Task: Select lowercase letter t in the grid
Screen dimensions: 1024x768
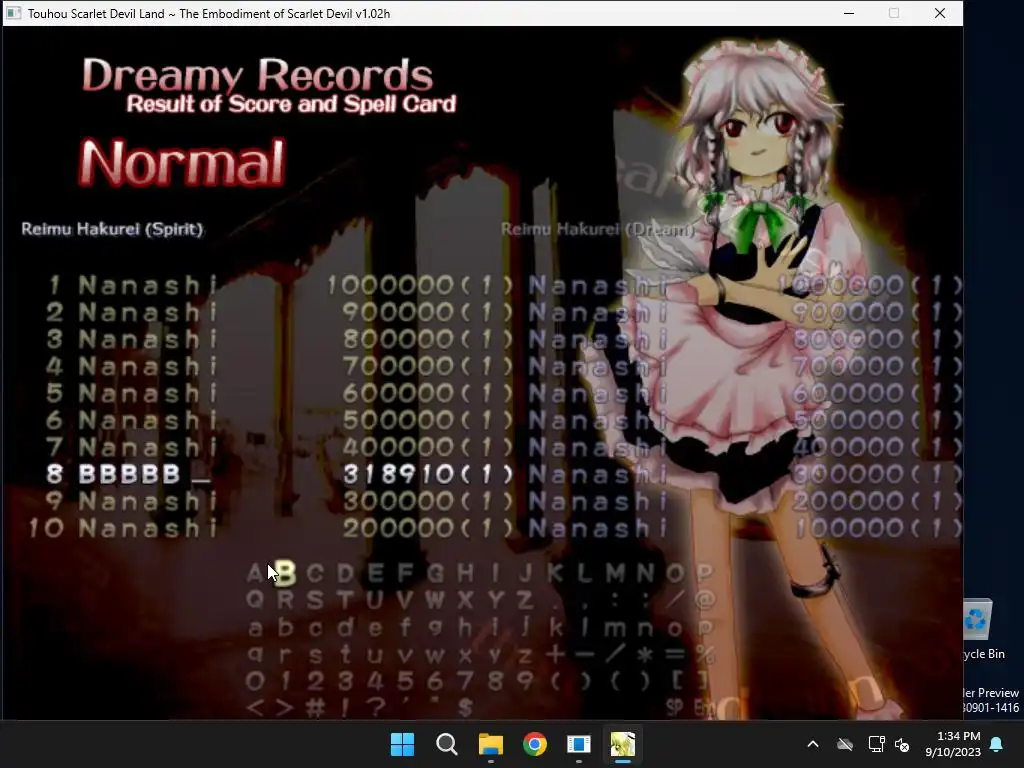Action: pyautogui.click(x=345, y=654)
